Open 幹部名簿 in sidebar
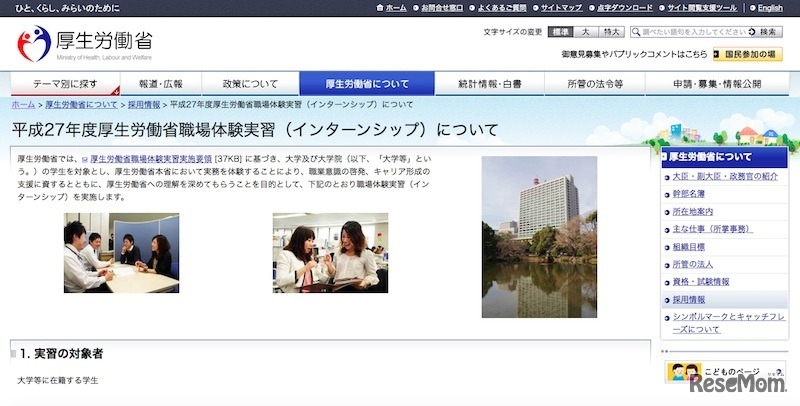The width and height of the screenshot is (800, 406). 688,194
